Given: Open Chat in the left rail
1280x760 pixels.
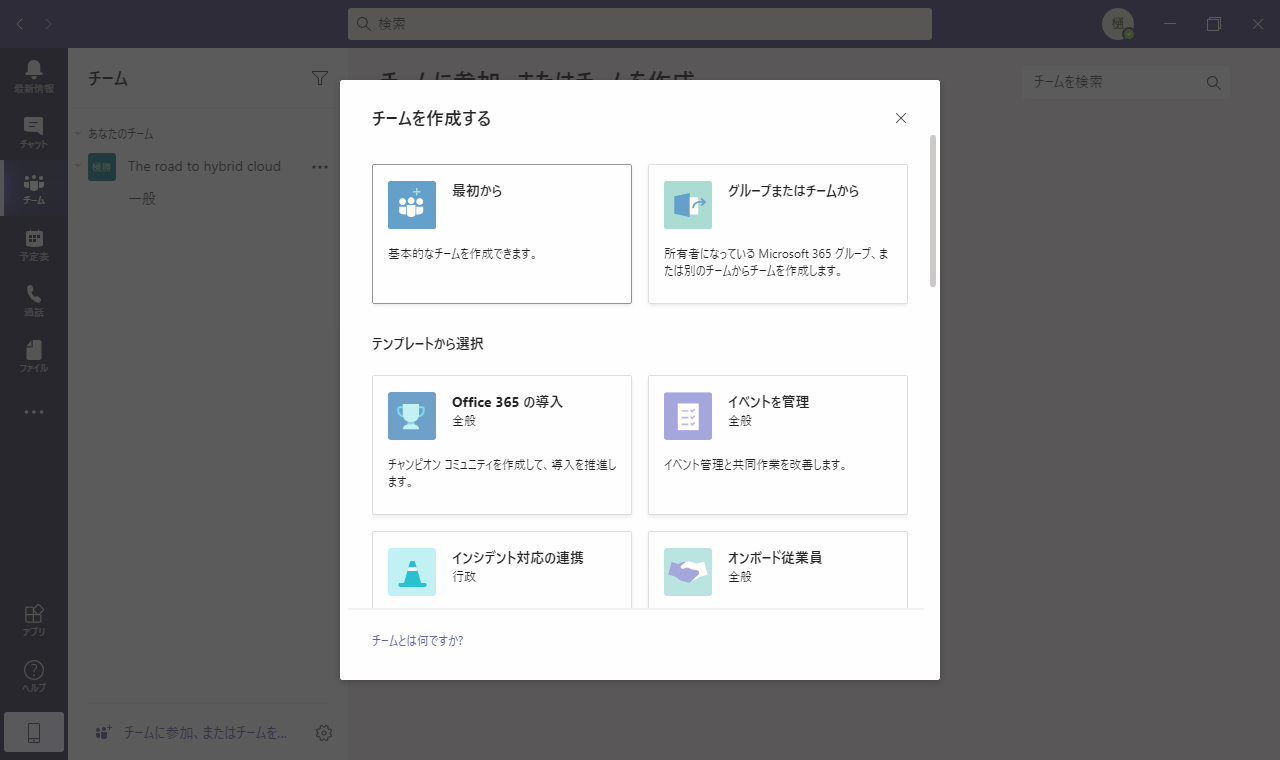Looking at the screenshot, I should (34, 132).
